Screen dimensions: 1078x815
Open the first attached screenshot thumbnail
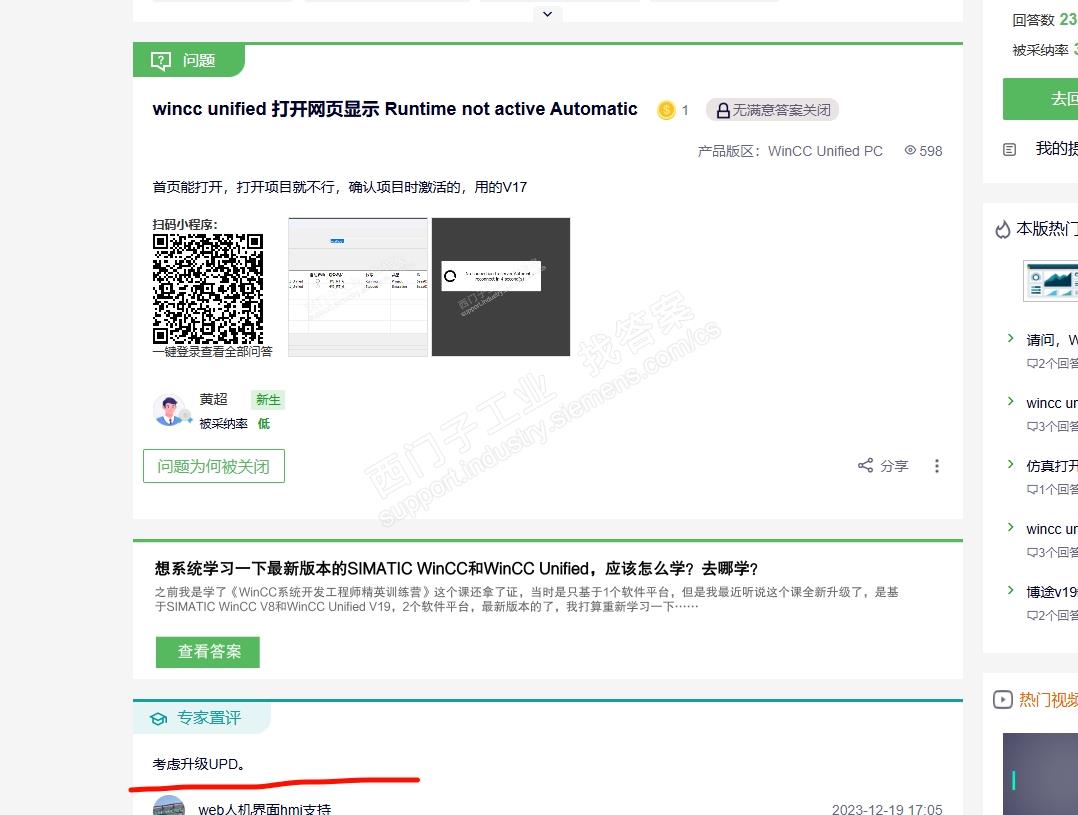[358, 287]
